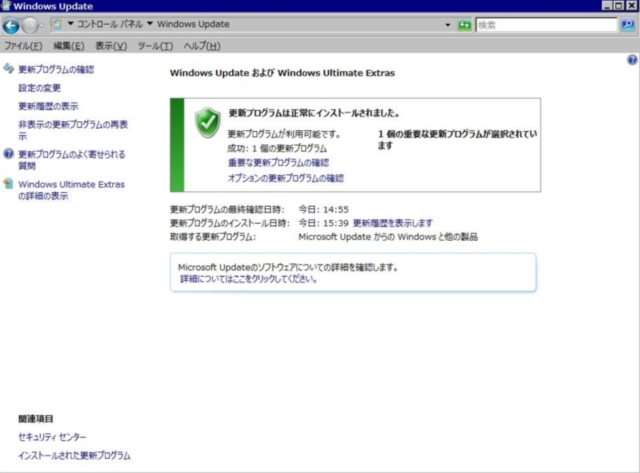Click Windows Ultimate Extras の詳細の表示 link
Image resolution: width=640 pixels, height=473 pixels.
pos(71,190)
